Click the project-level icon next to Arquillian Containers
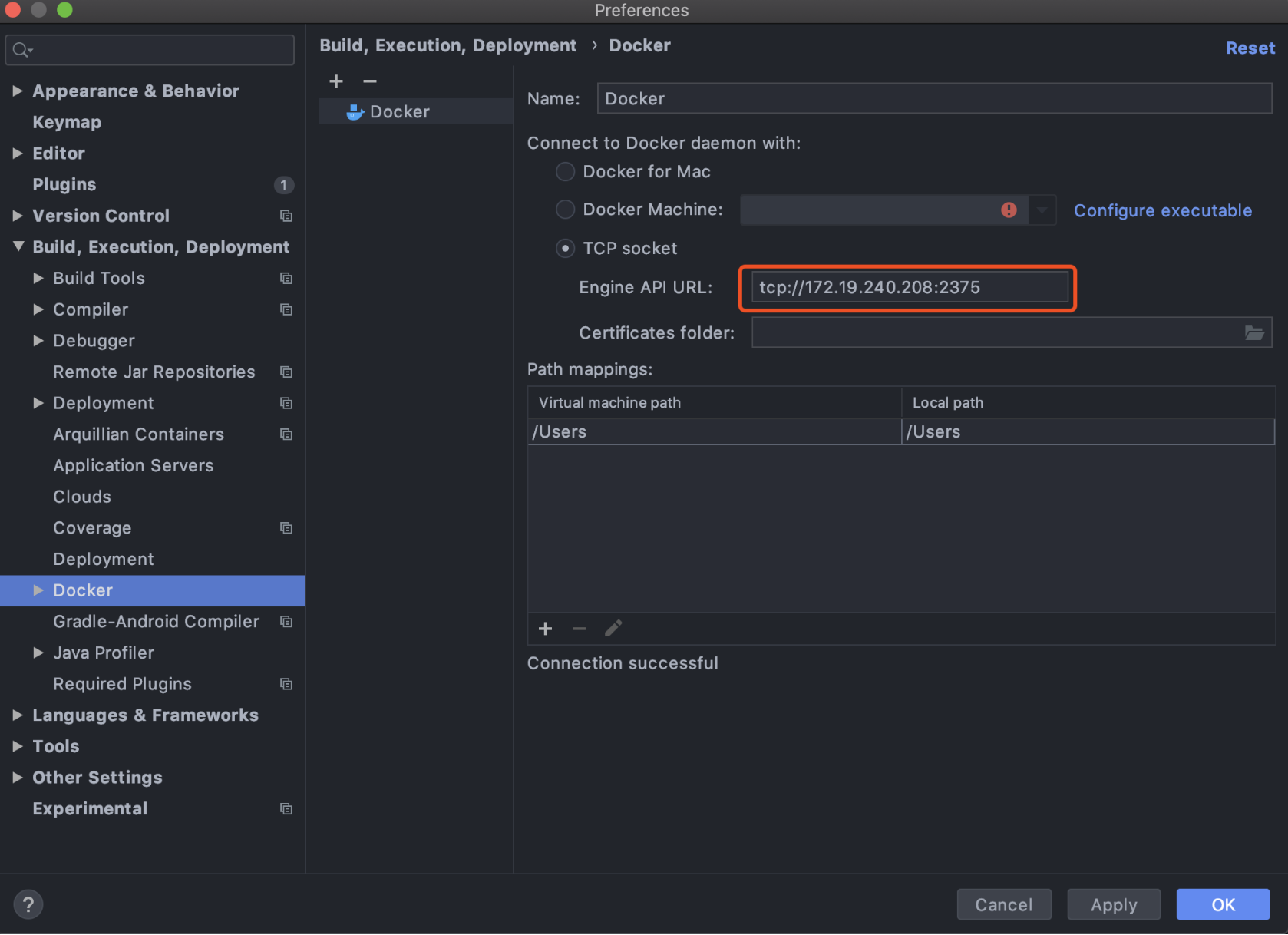Viewport: 1288px width, 935px height. point(286,434)
